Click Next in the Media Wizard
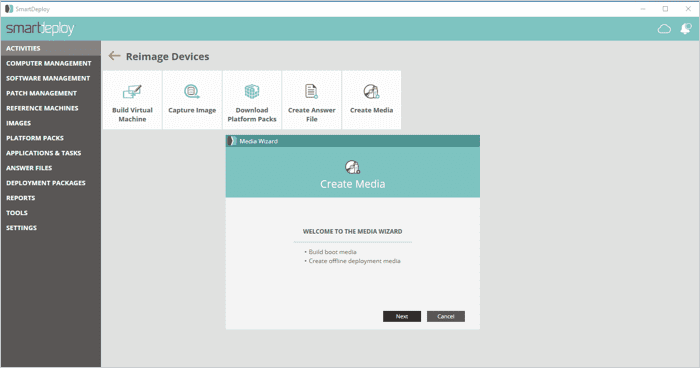 click(x=402, y=316)
